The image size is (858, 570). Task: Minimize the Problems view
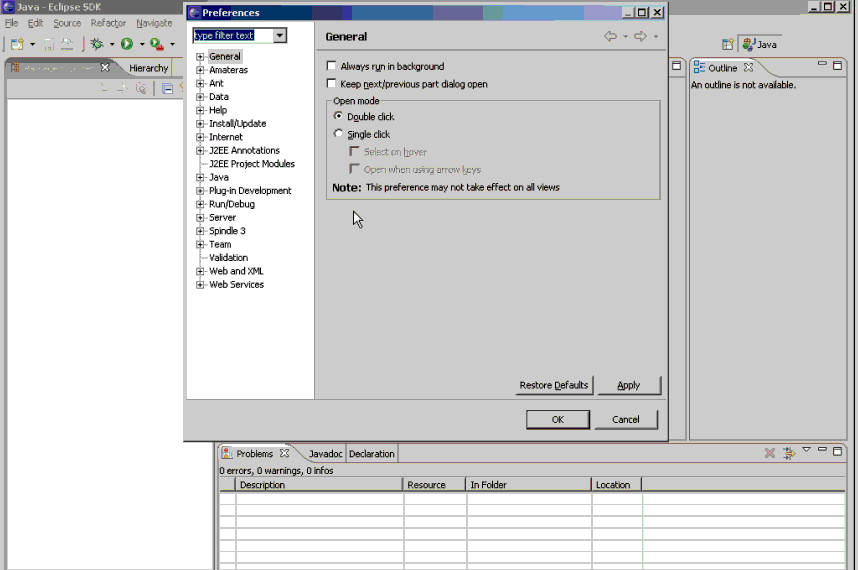822,450
